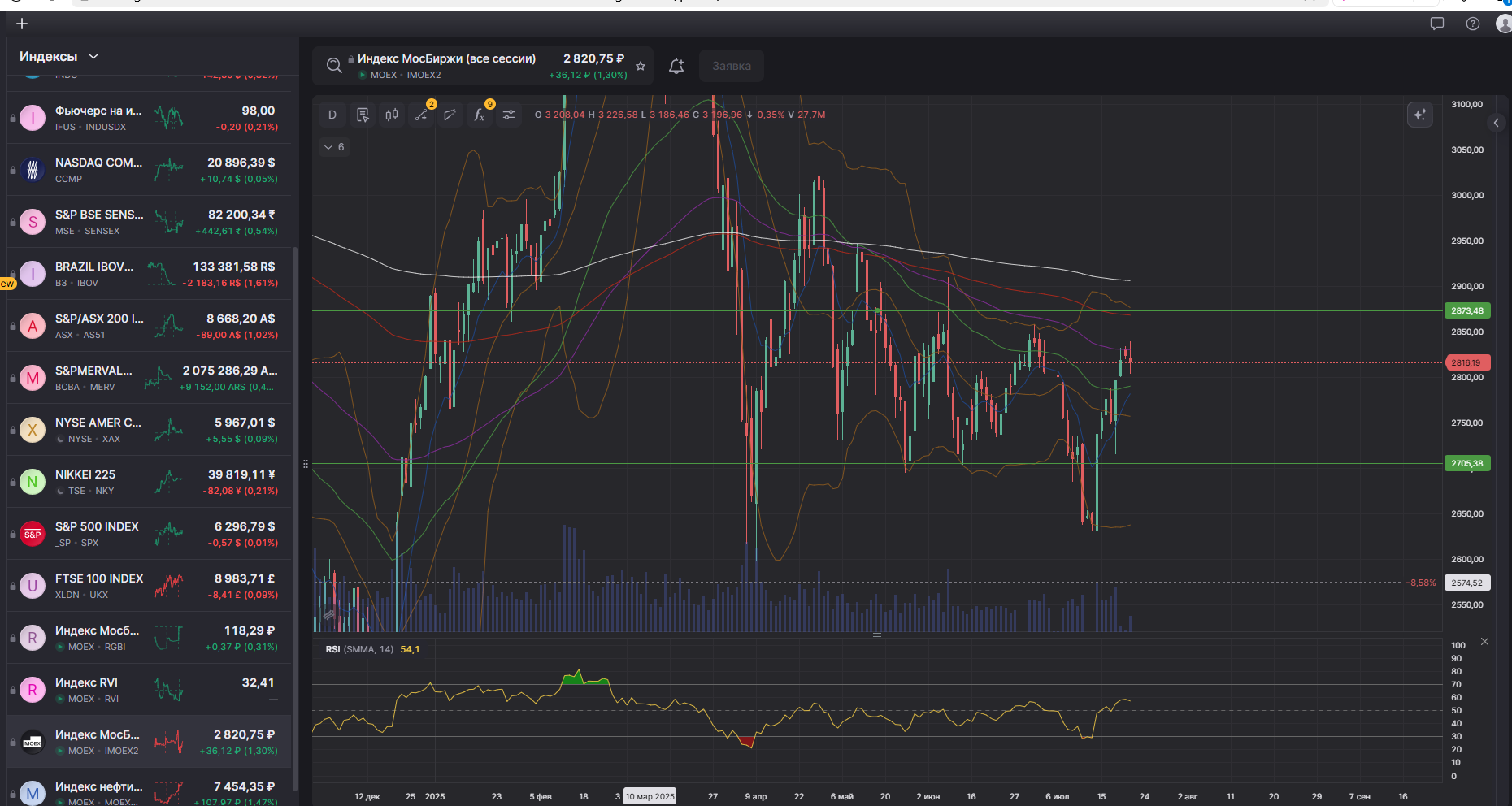This screenshot has width=1512, height=806.
Task: Expand the collapsed indicators list labeled 6
Action: coord(334,147)
